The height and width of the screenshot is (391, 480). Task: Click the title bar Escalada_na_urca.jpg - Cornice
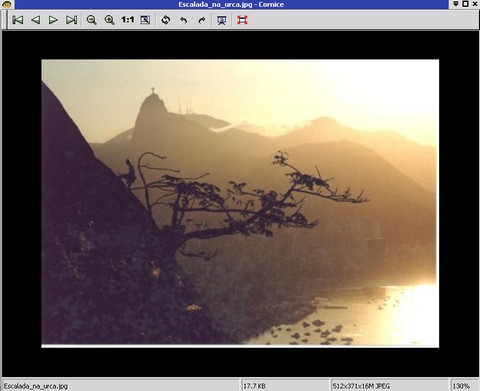[231, 4]
